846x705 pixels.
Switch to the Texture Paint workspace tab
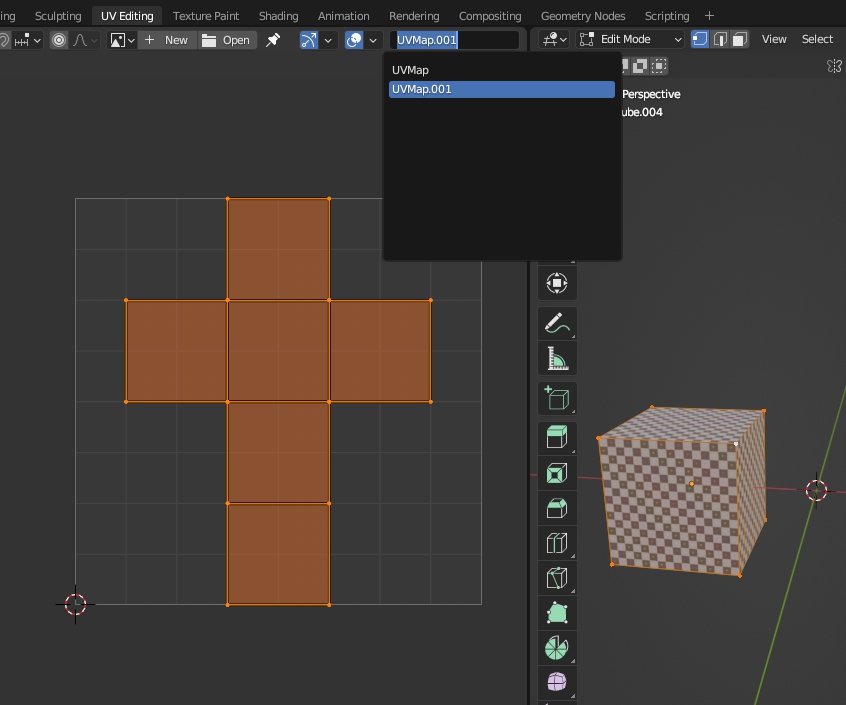click(x=206, y=16)
